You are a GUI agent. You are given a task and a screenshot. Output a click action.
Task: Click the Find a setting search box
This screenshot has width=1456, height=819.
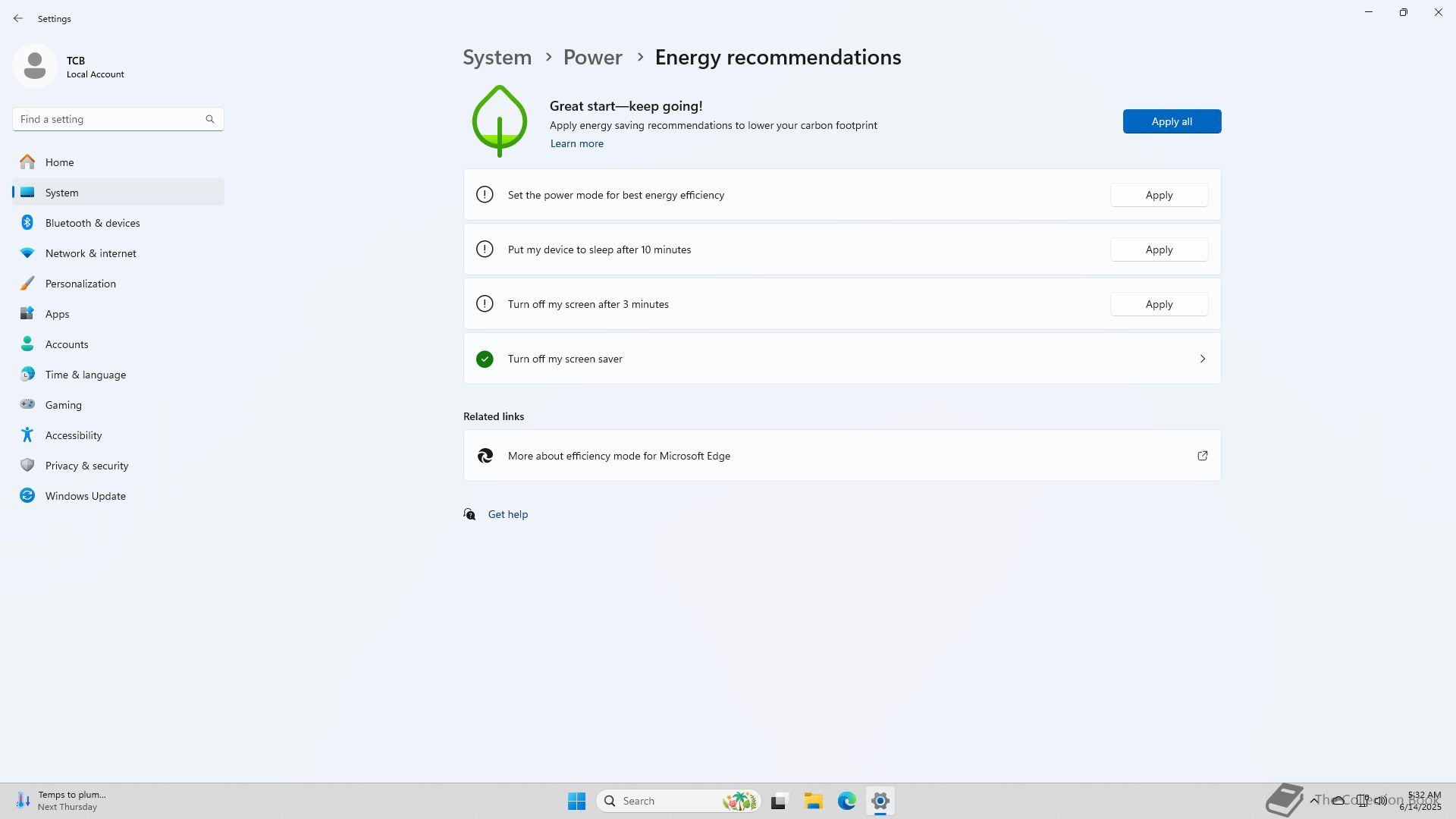coord(106,119)
